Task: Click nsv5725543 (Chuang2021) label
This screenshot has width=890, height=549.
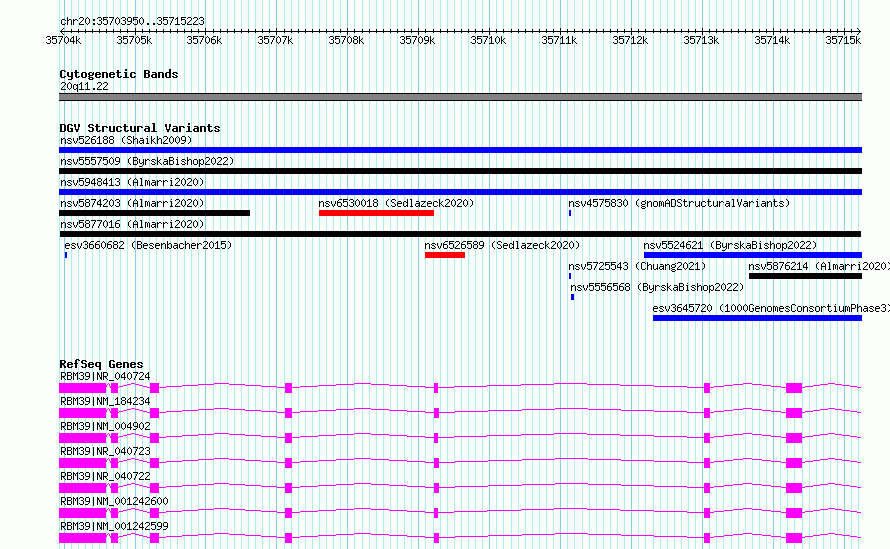Action: 637,266
